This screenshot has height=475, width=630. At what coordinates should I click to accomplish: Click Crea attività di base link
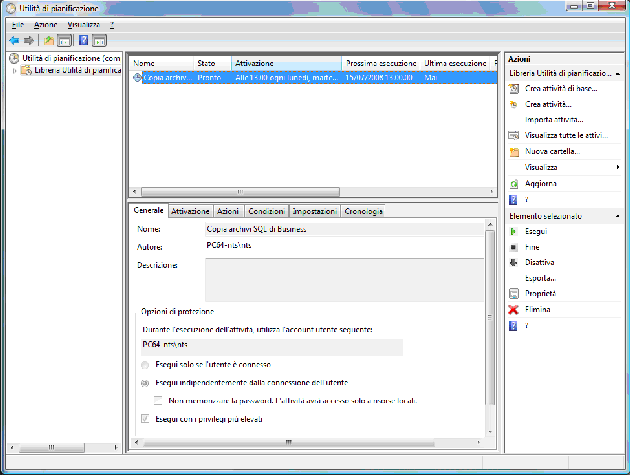pyautogui.click(x=561, y=88)
